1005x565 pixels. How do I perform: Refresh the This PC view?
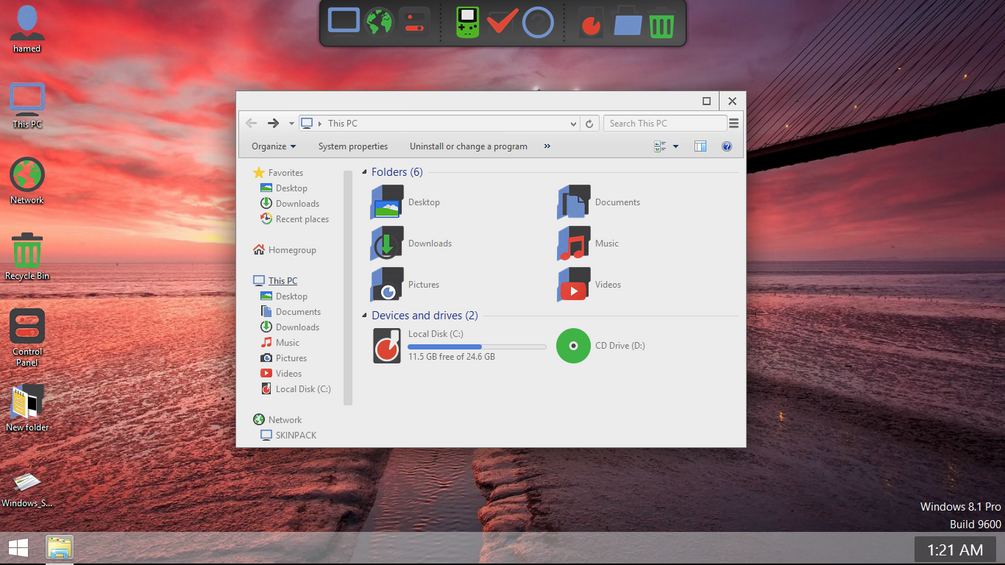[x=590, y=124]
